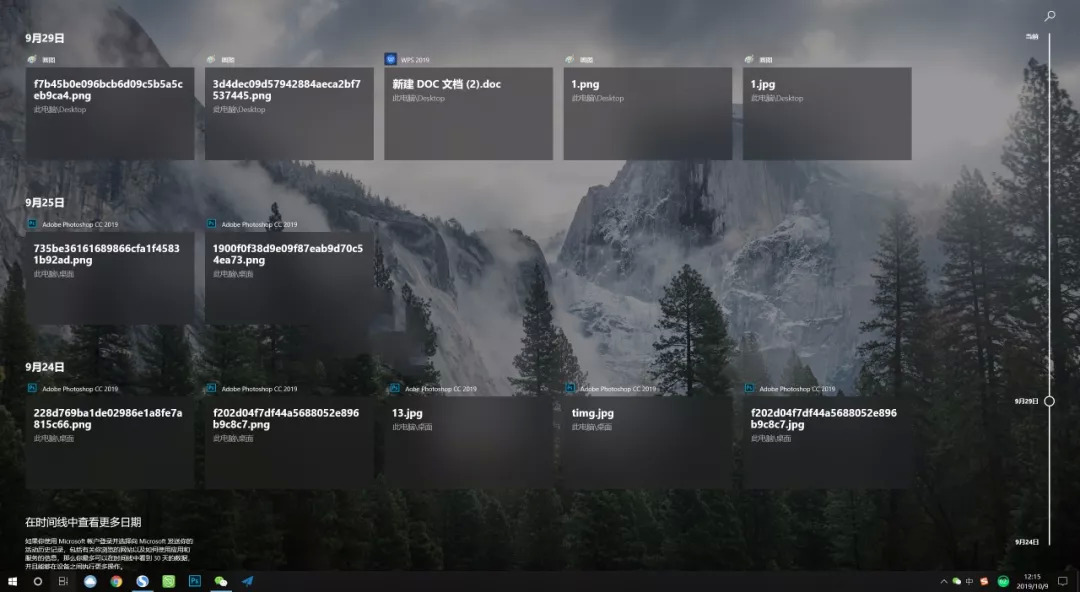Open the 735be36161689866cfa1f45831b92ad.png card
Viewport: 1080px width, 592px height.
click(x=110, y=278)
